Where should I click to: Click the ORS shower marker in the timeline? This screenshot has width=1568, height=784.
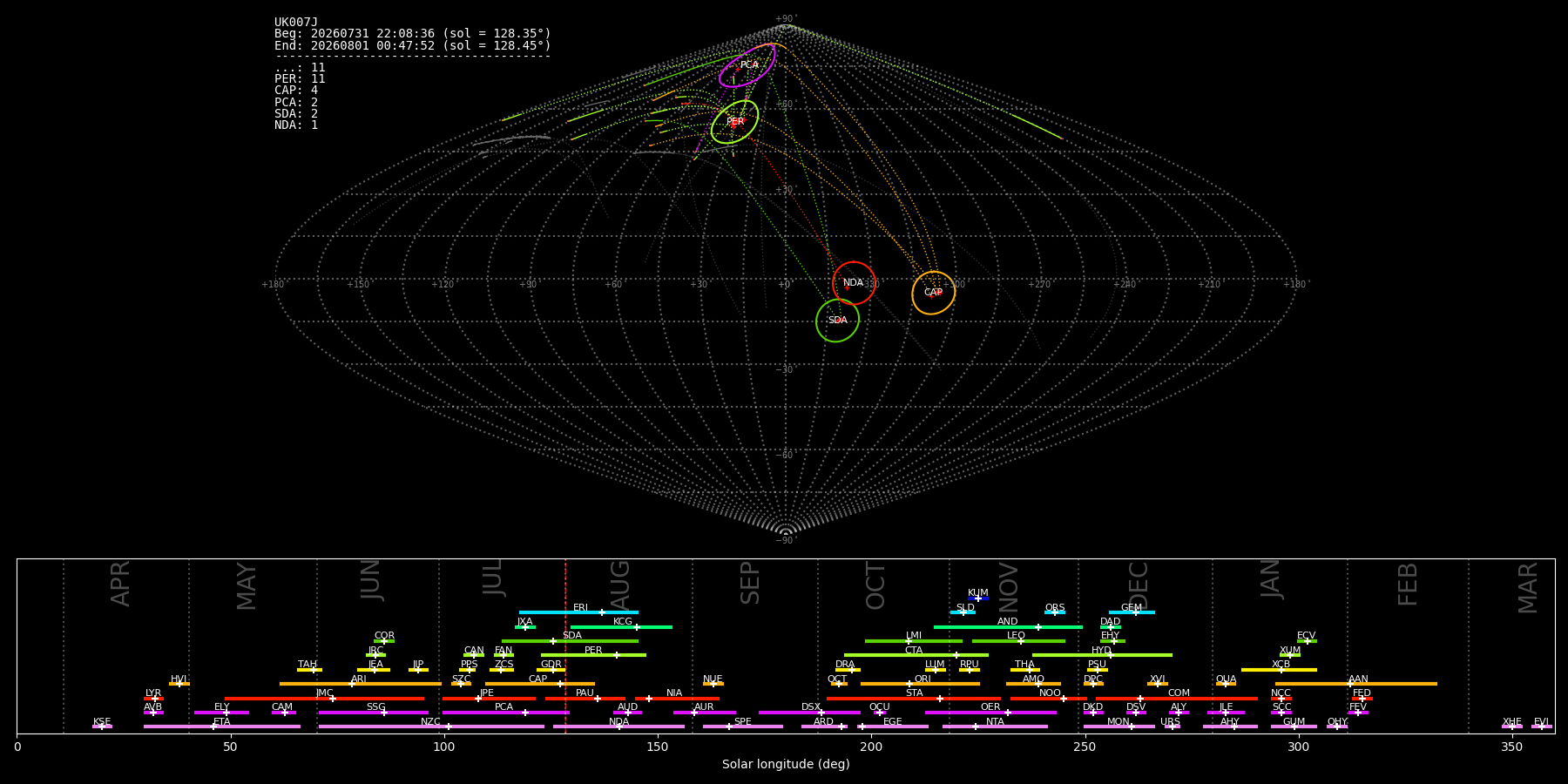tap(1055, 612)
